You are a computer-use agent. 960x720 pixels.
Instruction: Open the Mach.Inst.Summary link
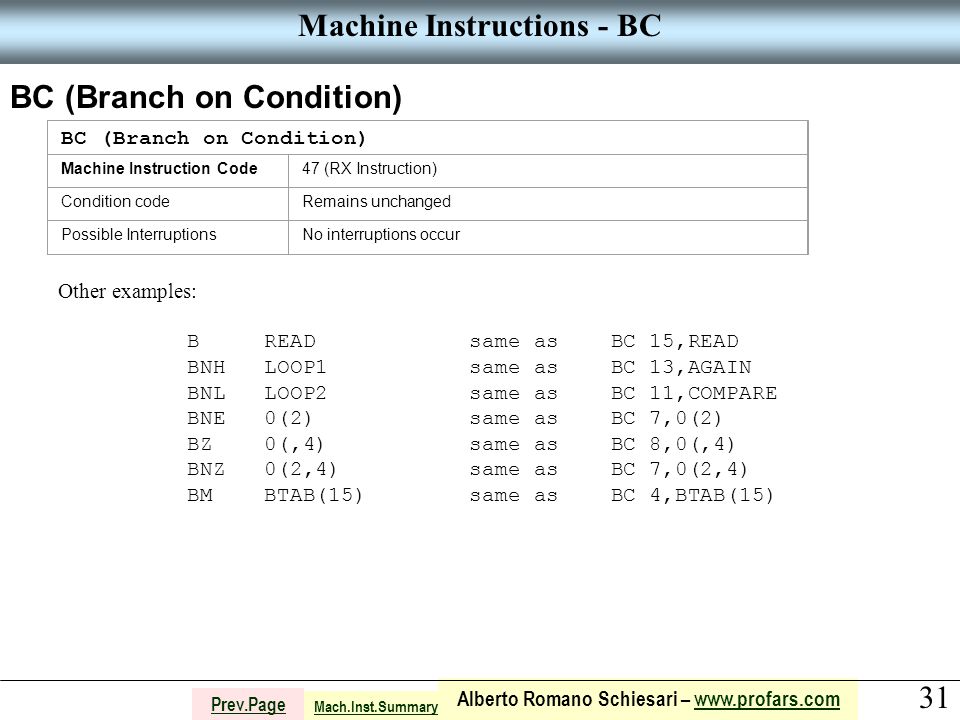pos(376,707)
